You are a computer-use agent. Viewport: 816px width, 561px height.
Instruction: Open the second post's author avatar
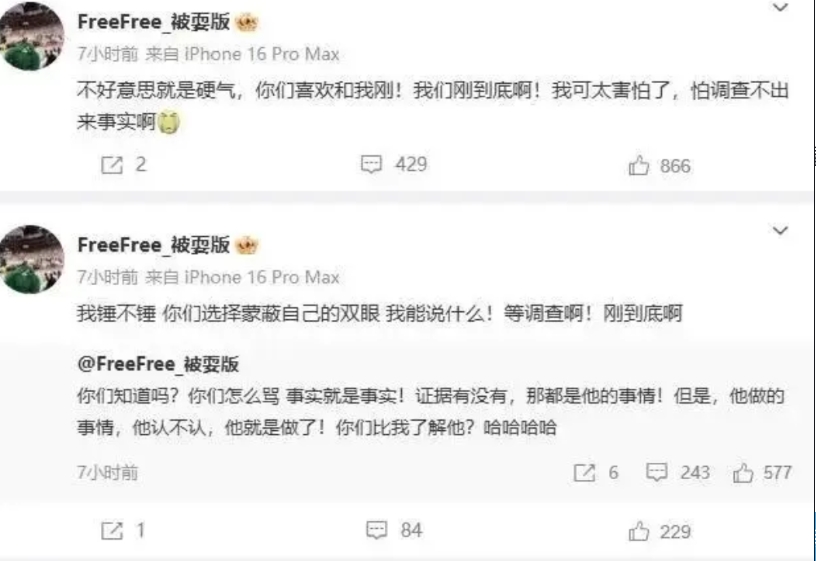pyautogui.click(x=31, y=259)
